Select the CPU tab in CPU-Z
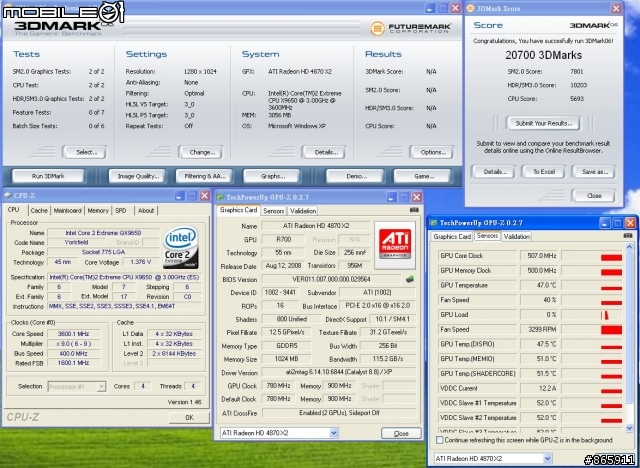640x468 pixels. tap(13, 210)
